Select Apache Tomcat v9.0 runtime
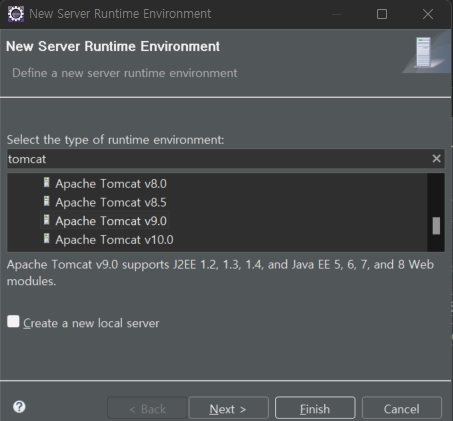Screen dimensions: 453x421 pyautogui.click(x=111, y=221)
